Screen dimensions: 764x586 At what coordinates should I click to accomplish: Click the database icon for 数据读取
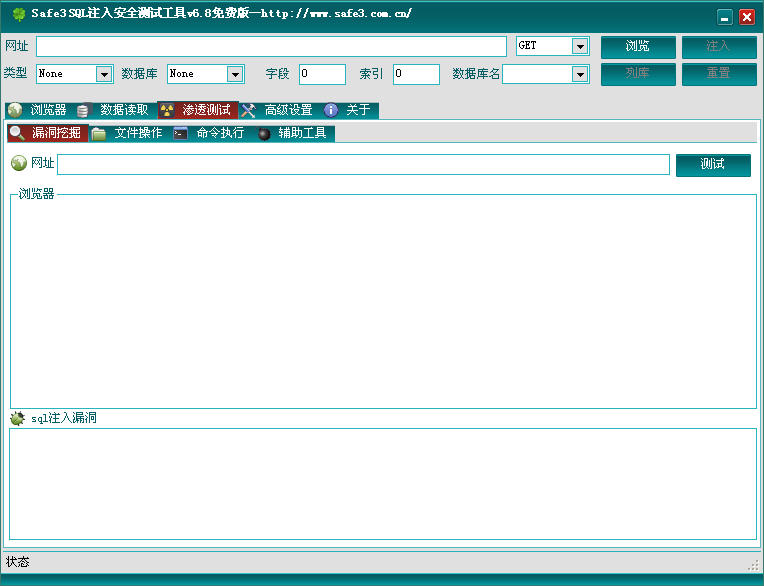(x=83, y=110)
